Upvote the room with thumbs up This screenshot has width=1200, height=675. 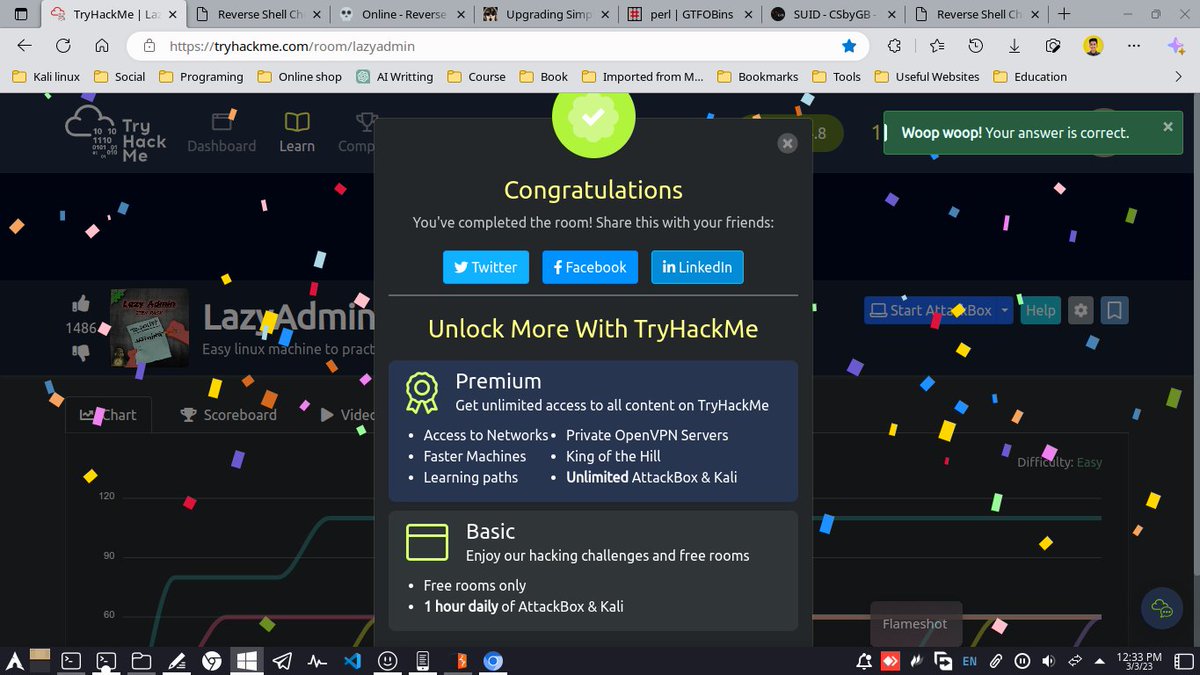click(x=80, y=304)
